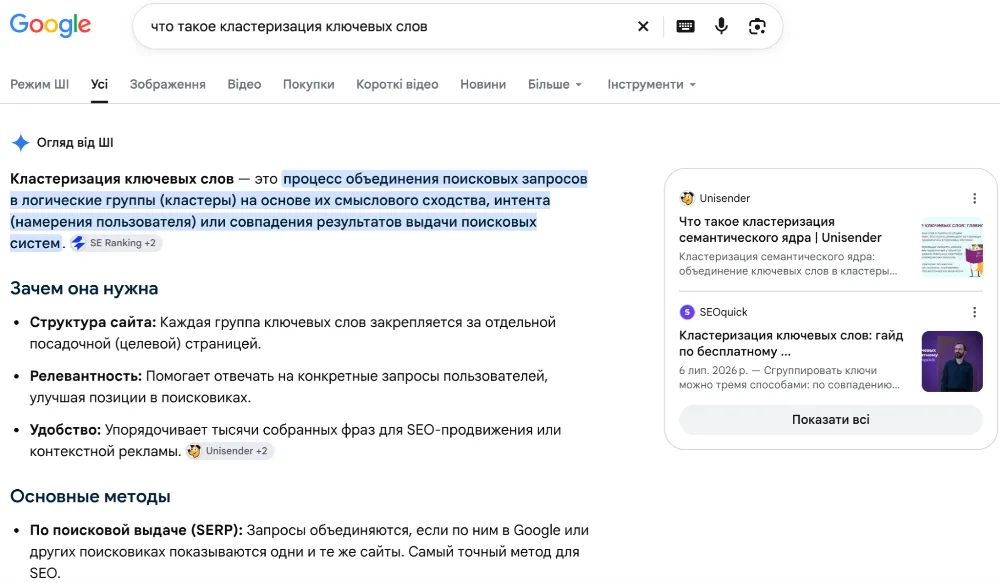Viewport: 1000px width, 583px height.
Task: Open SEOquick Кластеризация ключевых слов гайд link
Action: (791, 343)
